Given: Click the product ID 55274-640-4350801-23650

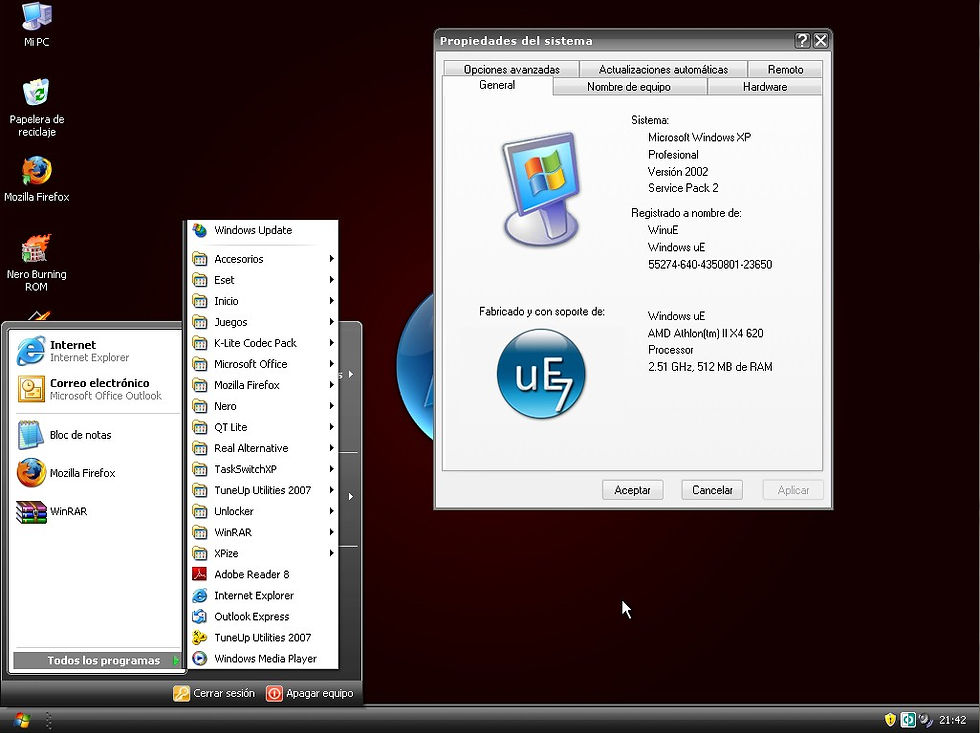Looking at the screenshot, I should 710,265.
